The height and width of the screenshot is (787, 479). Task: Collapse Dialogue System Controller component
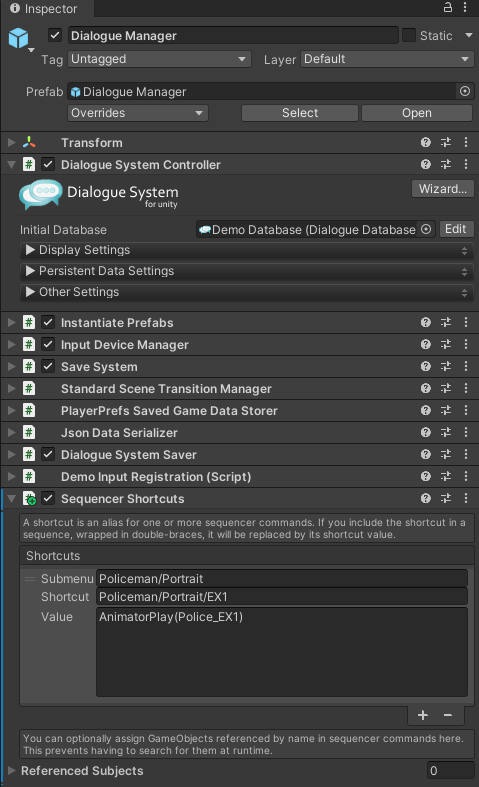tap(12, 165)
